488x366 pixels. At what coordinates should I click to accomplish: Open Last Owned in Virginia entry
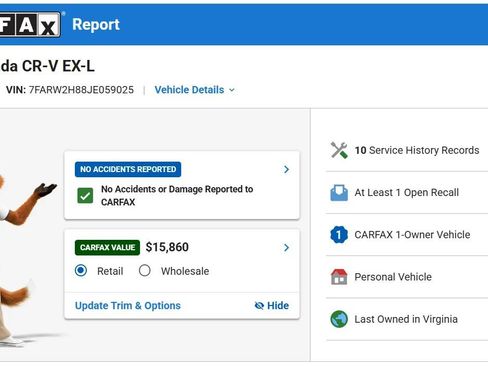(407, 319)
